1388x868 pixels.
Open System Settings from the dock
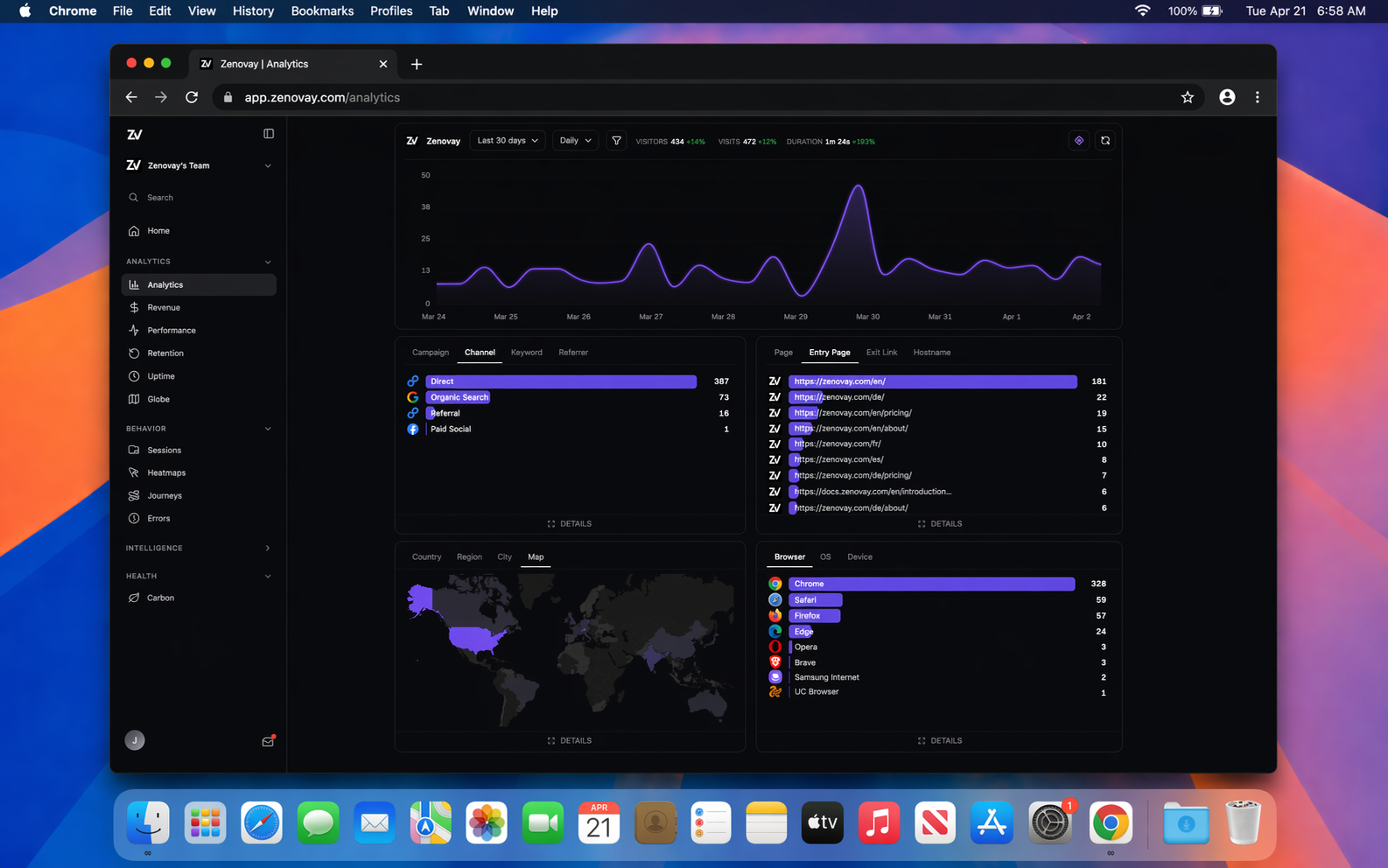coord(1050,822)
